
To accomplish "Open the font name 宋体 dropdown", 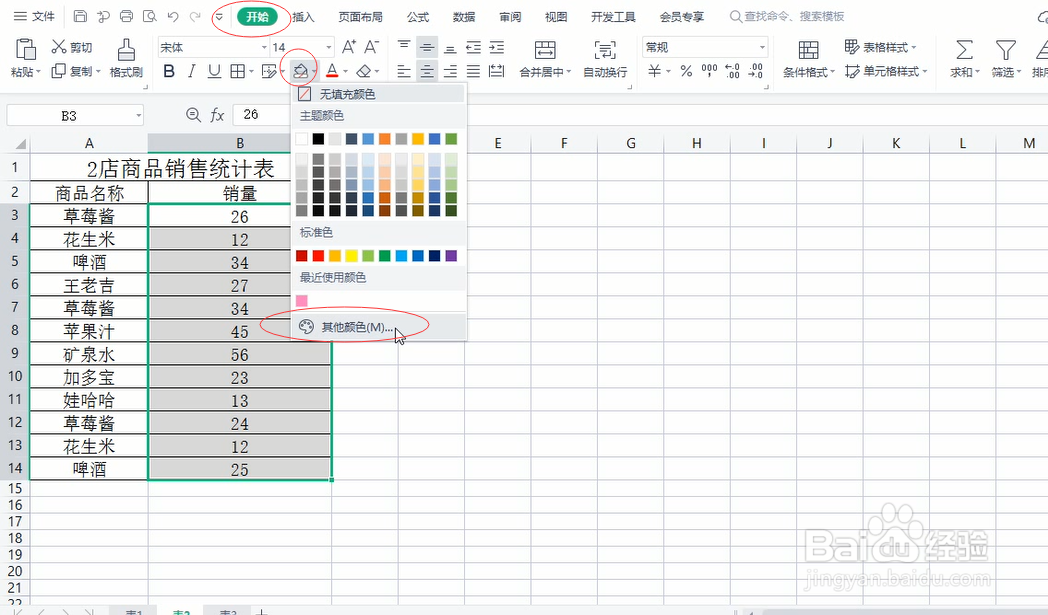I will pos(265,47).
